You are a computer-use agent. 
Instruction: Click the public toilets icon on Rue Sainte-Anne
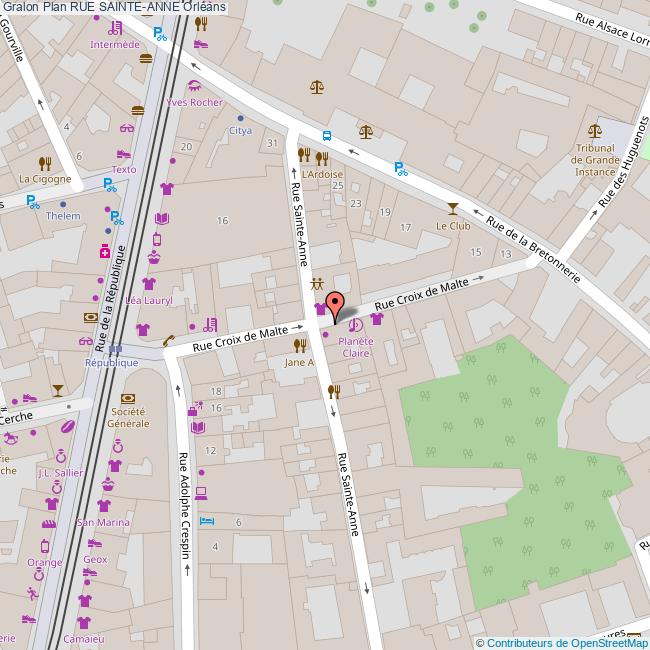point(318,283)
